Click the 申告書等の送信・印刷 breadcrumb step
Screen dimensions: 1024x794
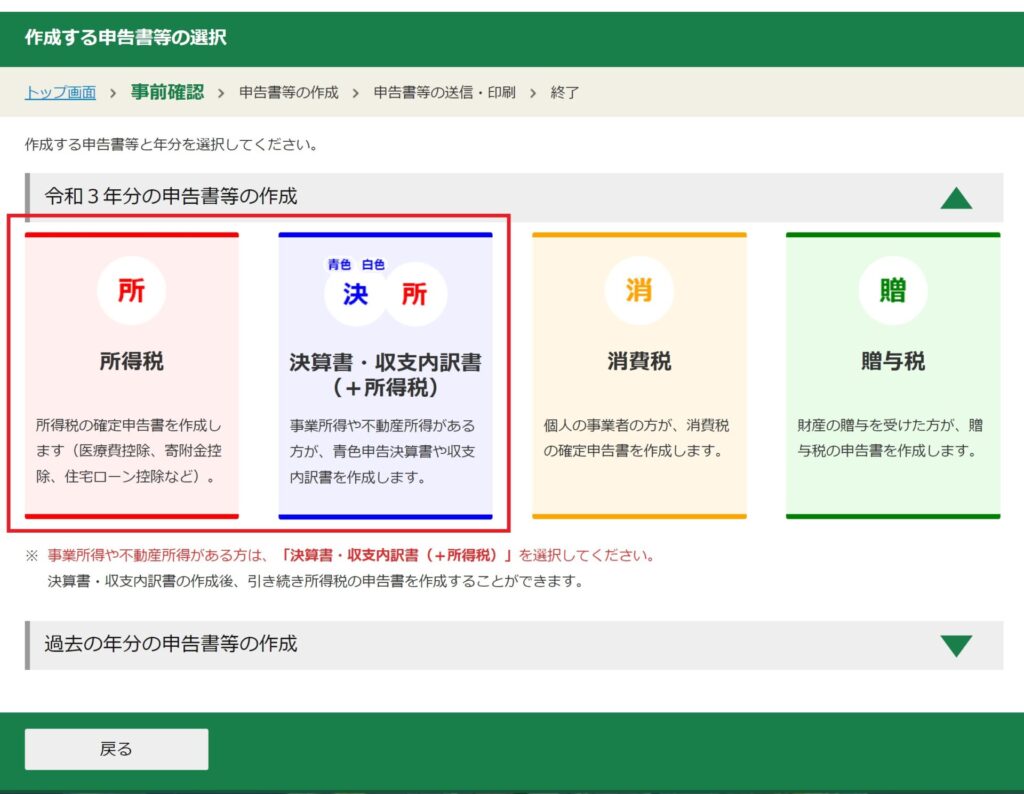click(444, 93)
